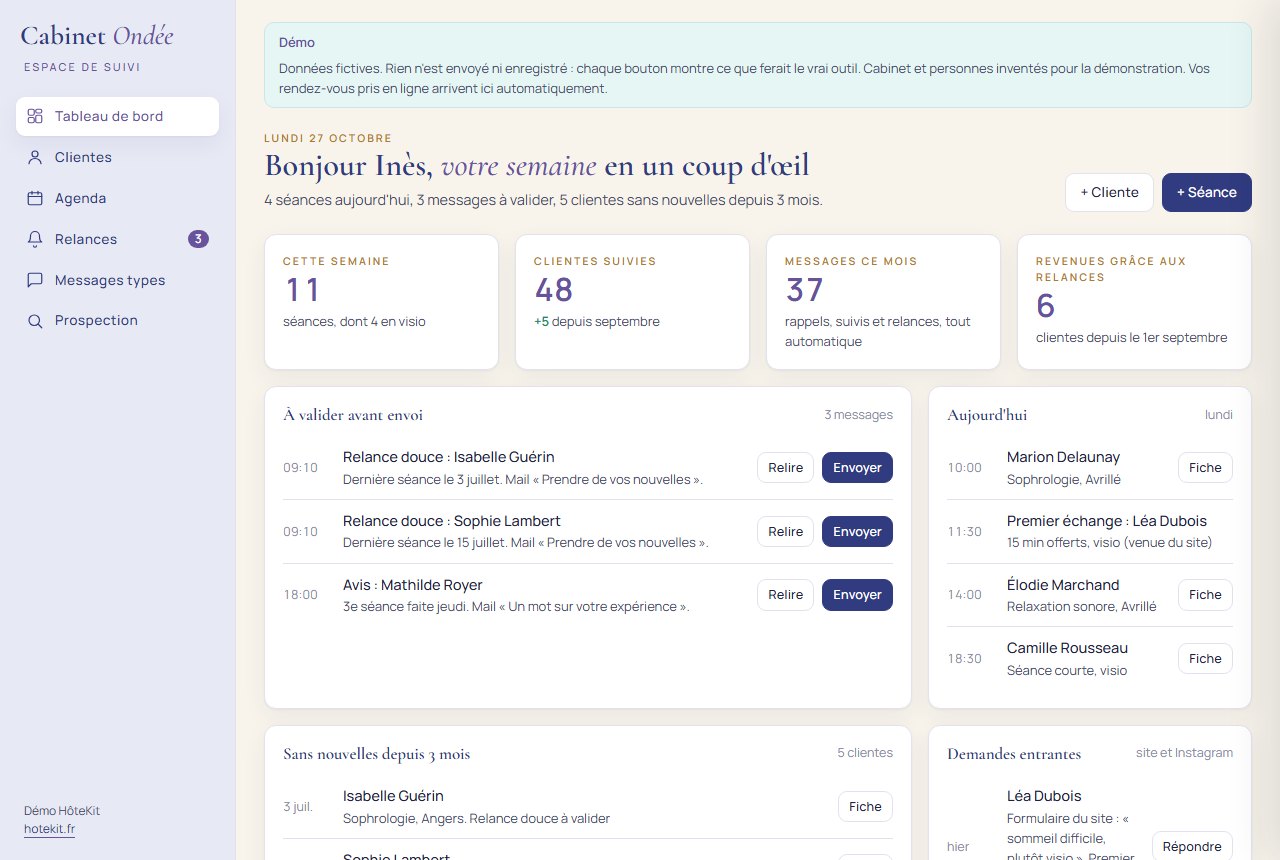Click "Avis : Mathilde Royer" title

412,585
